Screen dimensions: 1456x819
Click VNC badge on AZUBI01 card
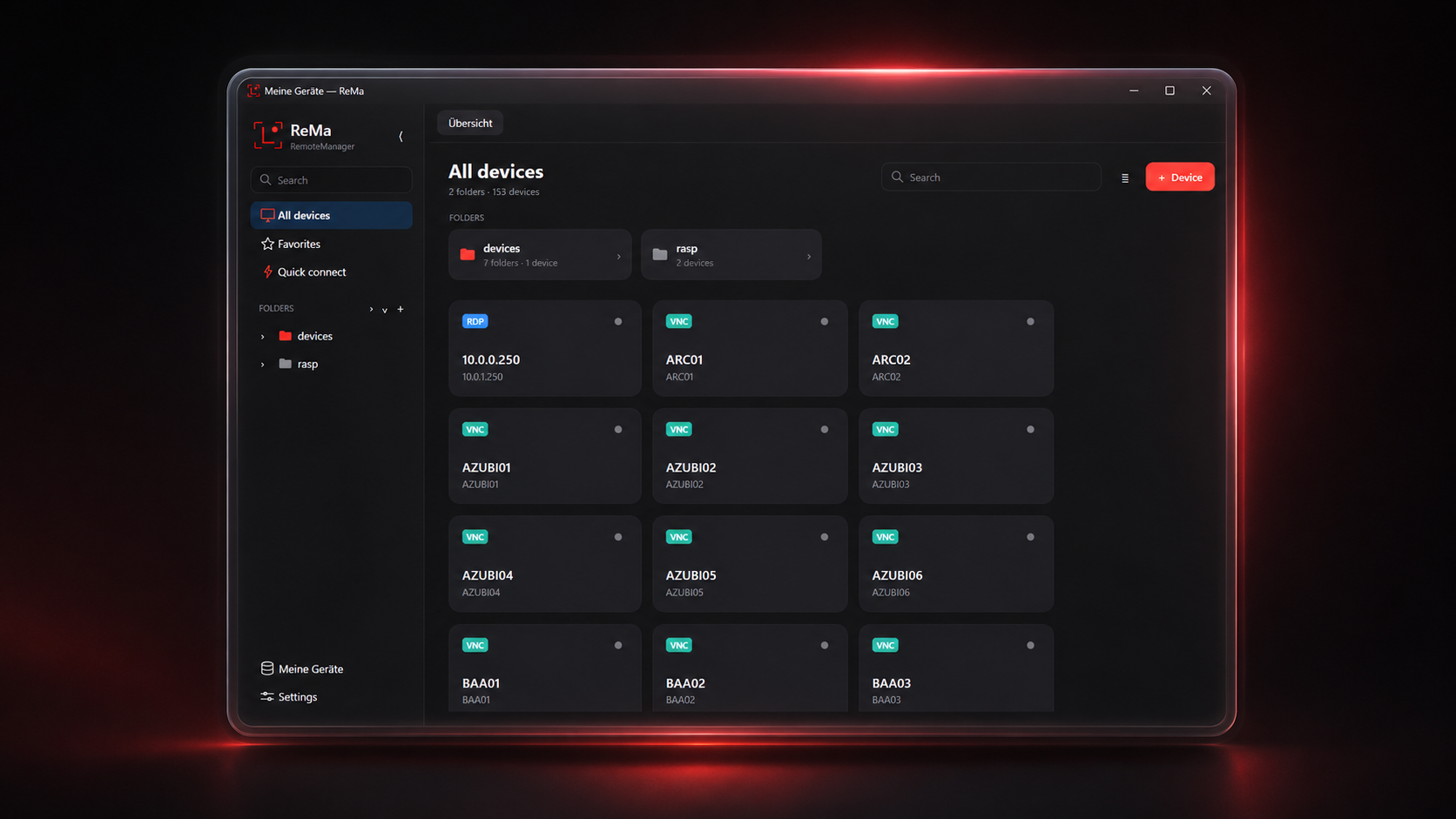point(475,429)
